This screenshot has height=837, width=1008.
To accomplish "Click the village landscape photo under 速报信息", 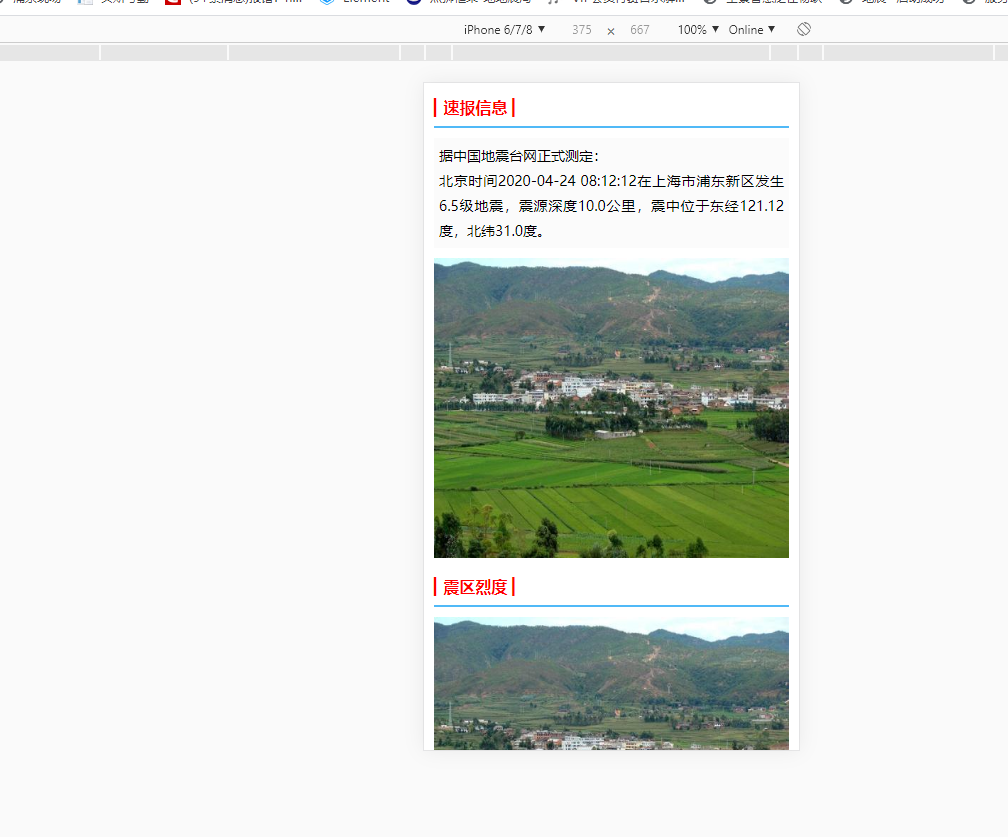I will point(611,408).
